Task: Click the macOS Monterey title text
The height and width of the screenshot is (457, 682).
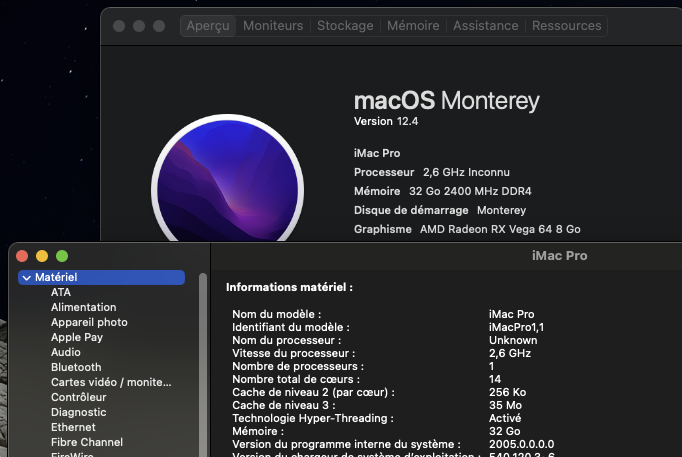Action: point(447,101)
